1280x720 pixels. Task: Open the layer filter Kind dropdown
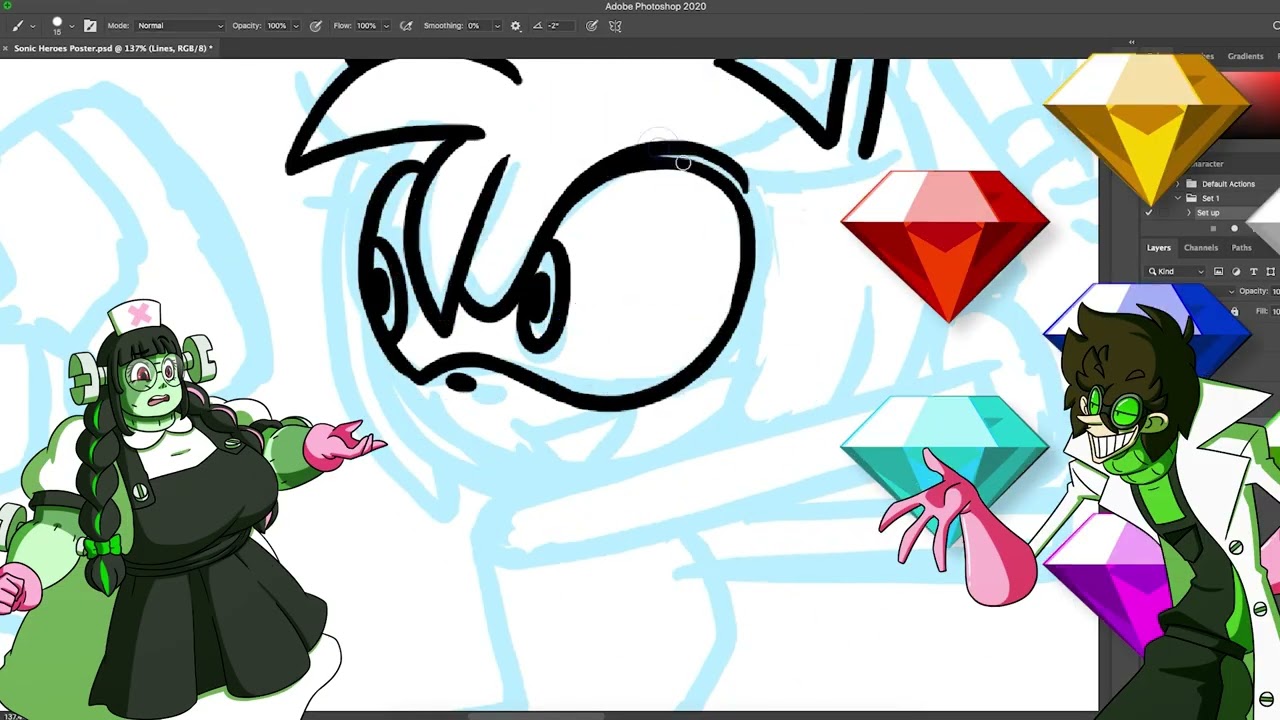point(1176,271)
